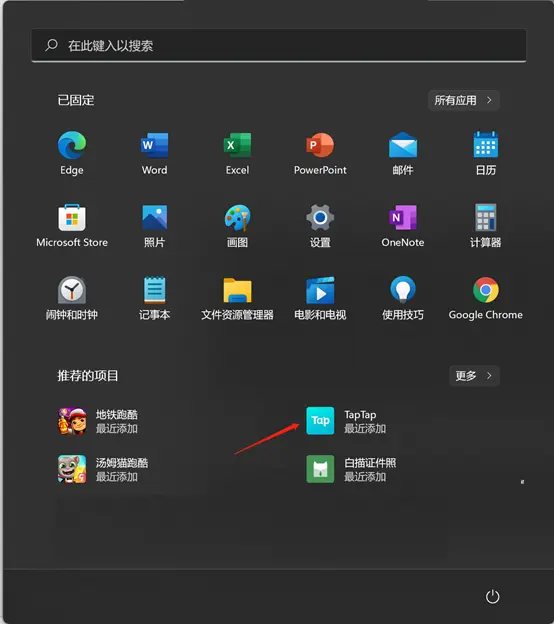Image resolution: width=554 pixels, height=624 pixels.
Task: Click the 在此键入以搜索 search field
Action: (x=279, y=45)
